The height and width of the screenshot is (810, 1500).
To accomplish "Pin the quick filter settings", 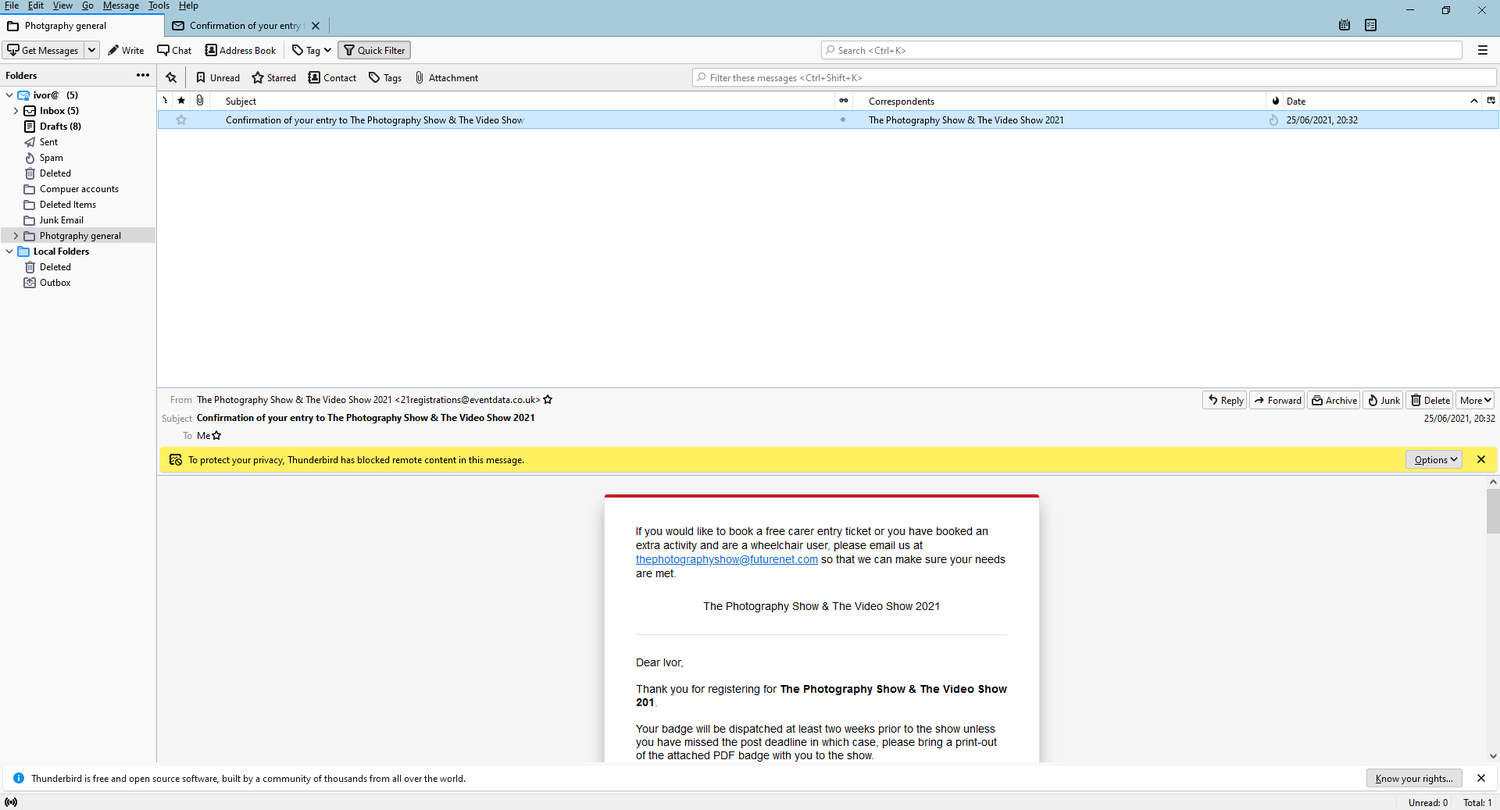I will pos(171,77).
